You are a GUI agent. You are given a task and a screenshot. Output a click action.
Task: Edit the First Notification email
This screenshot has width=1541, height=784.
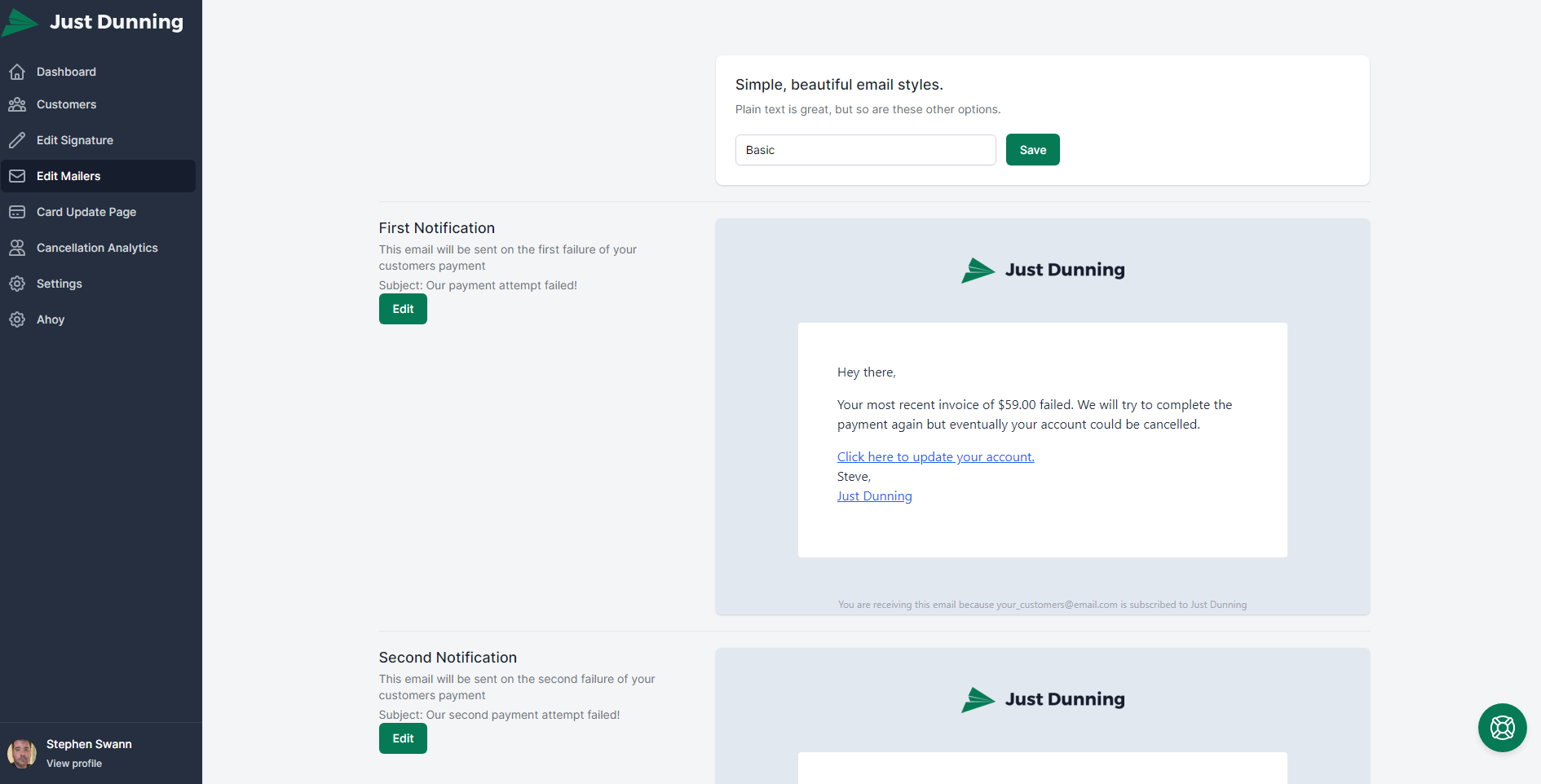click(x=403, y=309)
